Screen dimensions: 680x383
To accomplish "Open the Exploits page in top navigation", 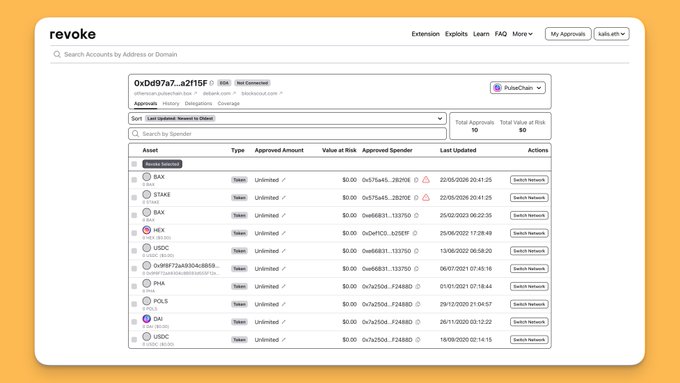I will pos(456,34).
